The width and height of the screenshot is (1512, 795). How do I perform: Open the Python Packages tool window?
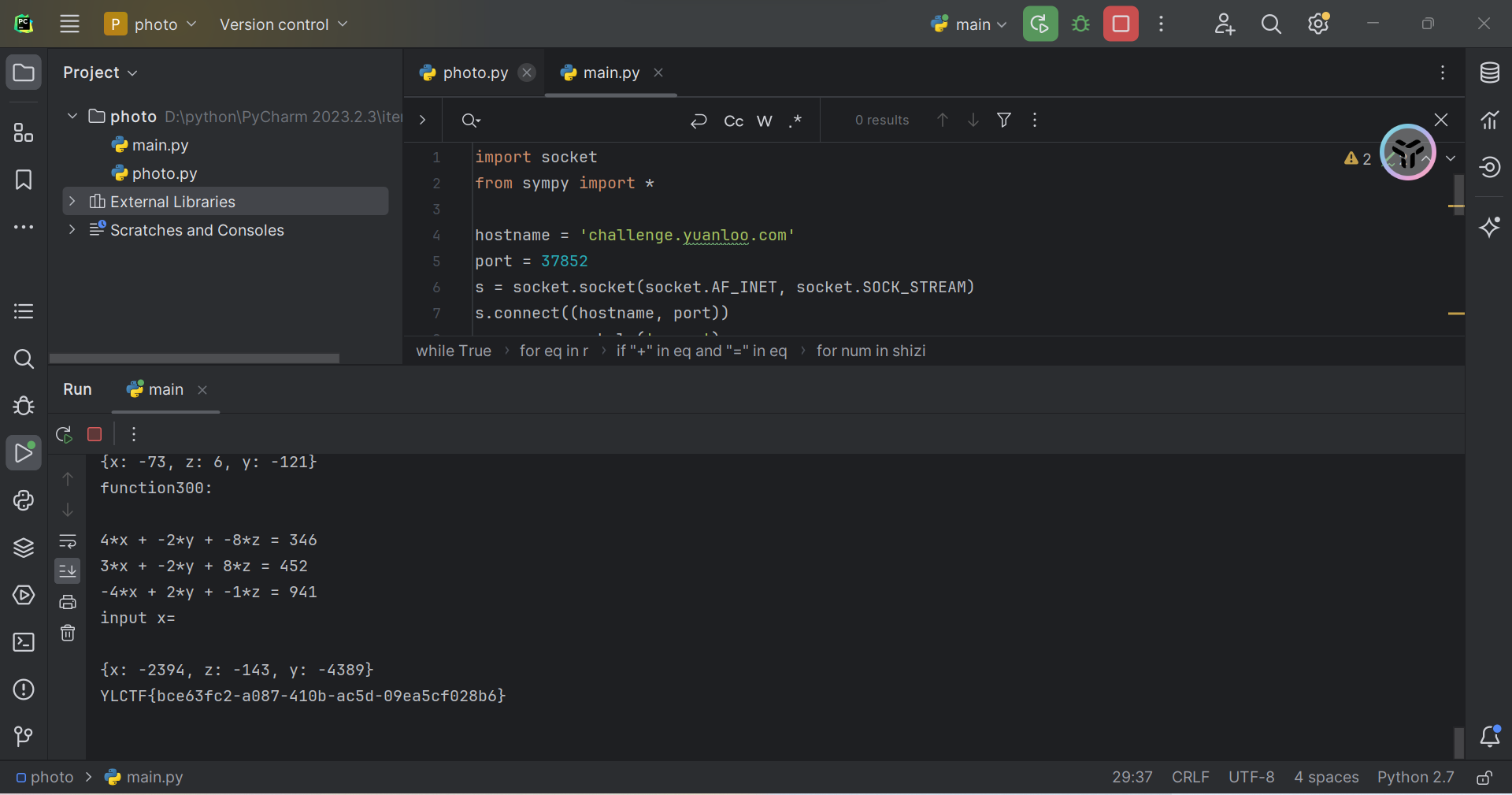point(24,548)
